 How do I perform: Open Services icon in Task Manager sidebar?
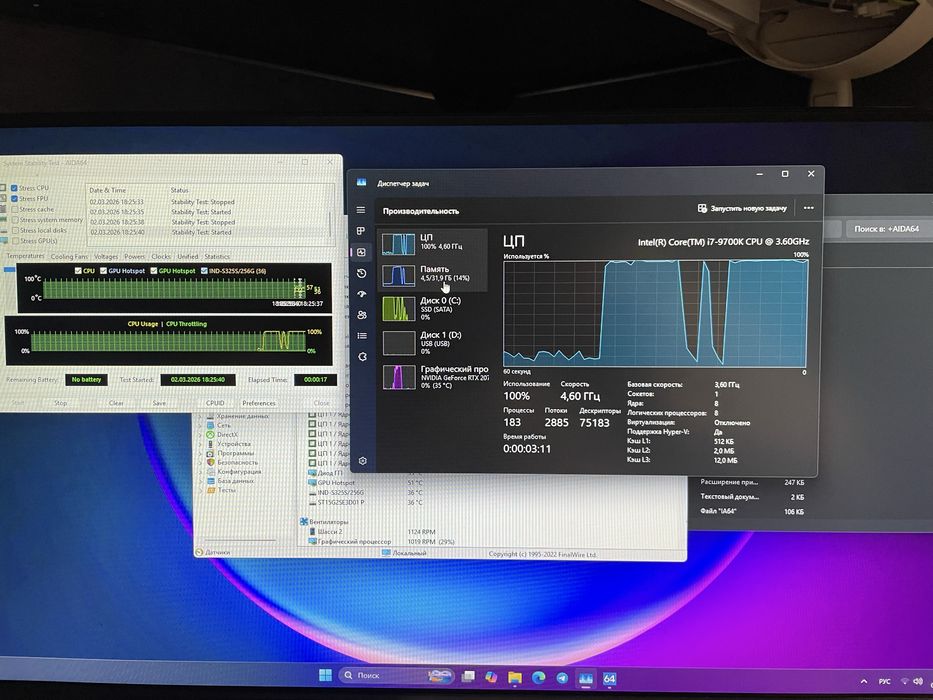362,357
